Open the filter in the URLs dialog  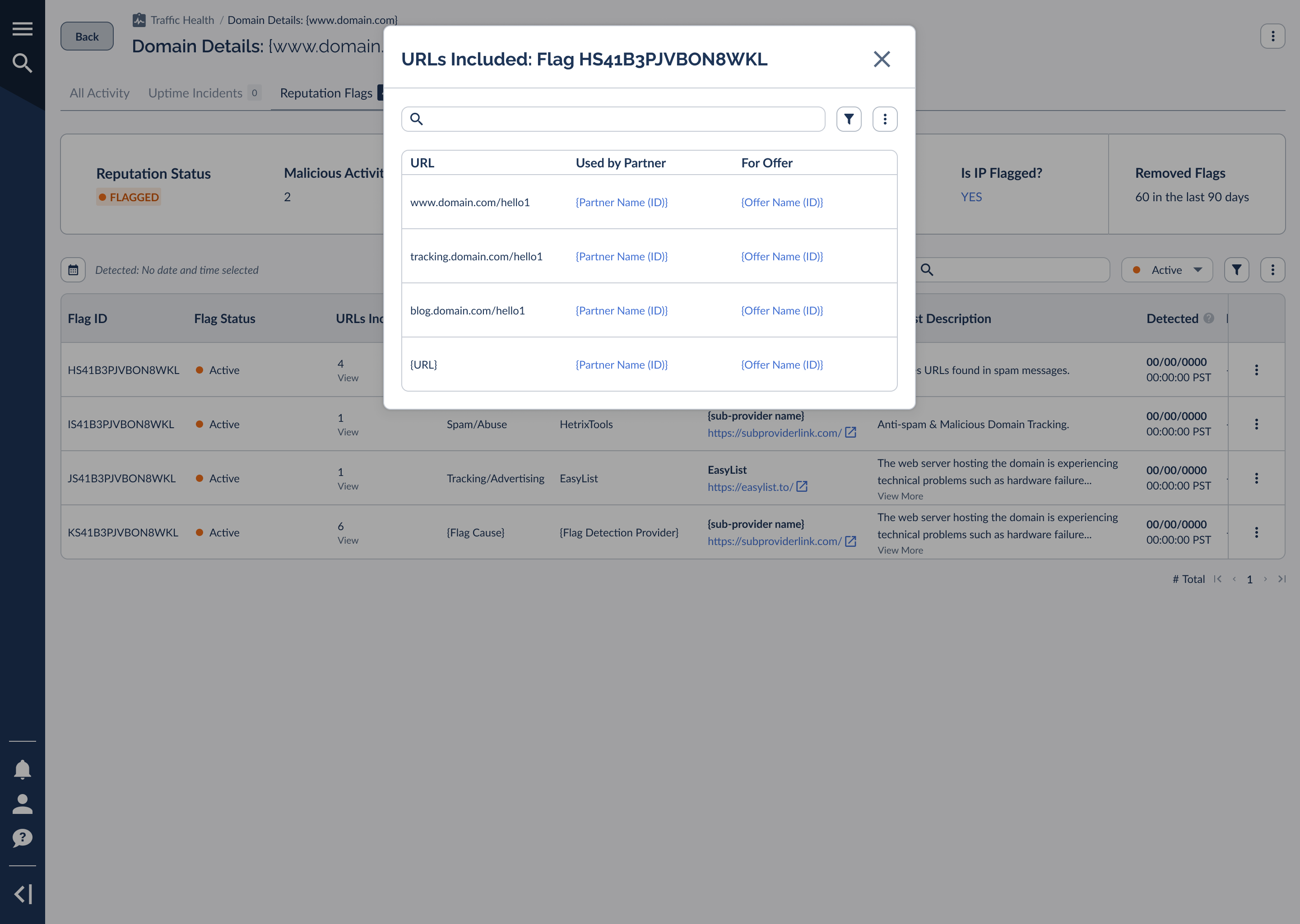tap(849, 119)
